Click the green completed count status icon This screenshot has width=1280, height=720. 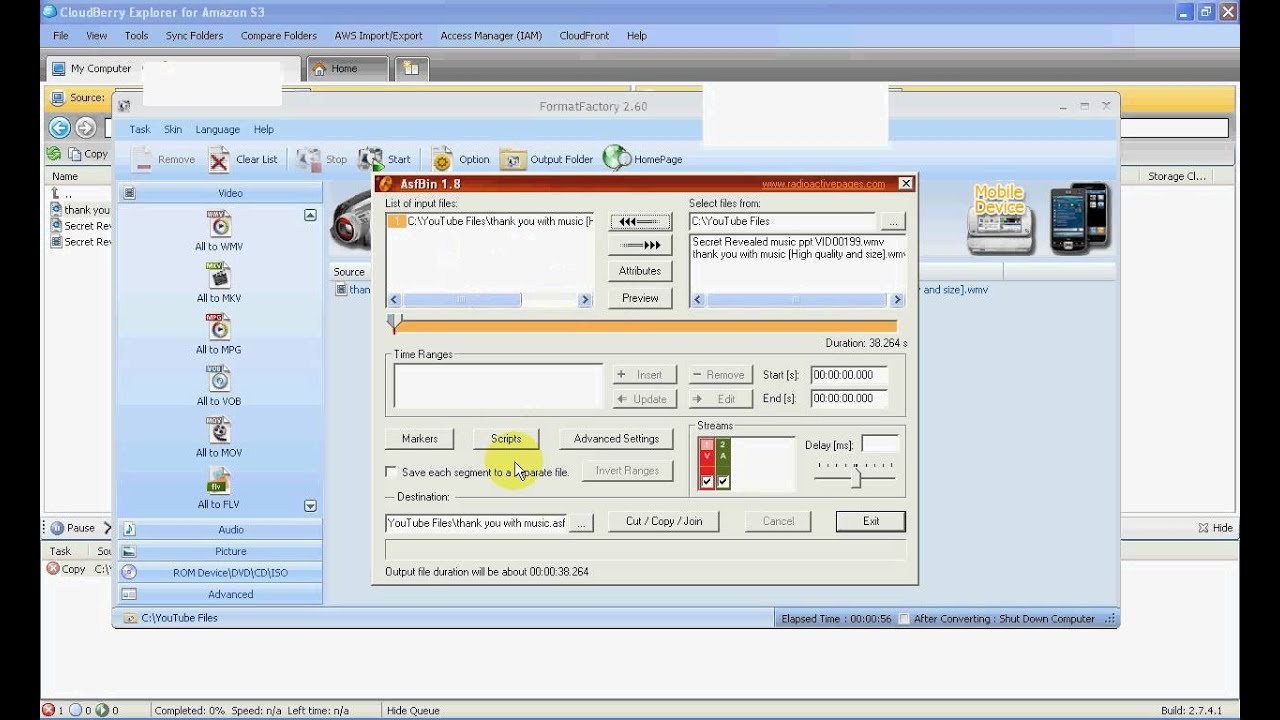point(101,710)
